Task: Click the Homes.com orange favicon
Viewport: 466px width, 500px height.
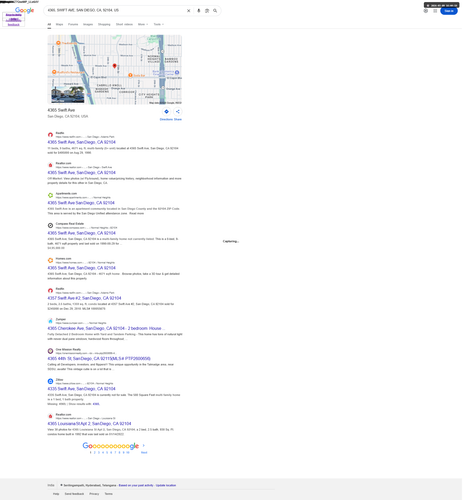Action: pyautogui.click(x=50, y=260)
